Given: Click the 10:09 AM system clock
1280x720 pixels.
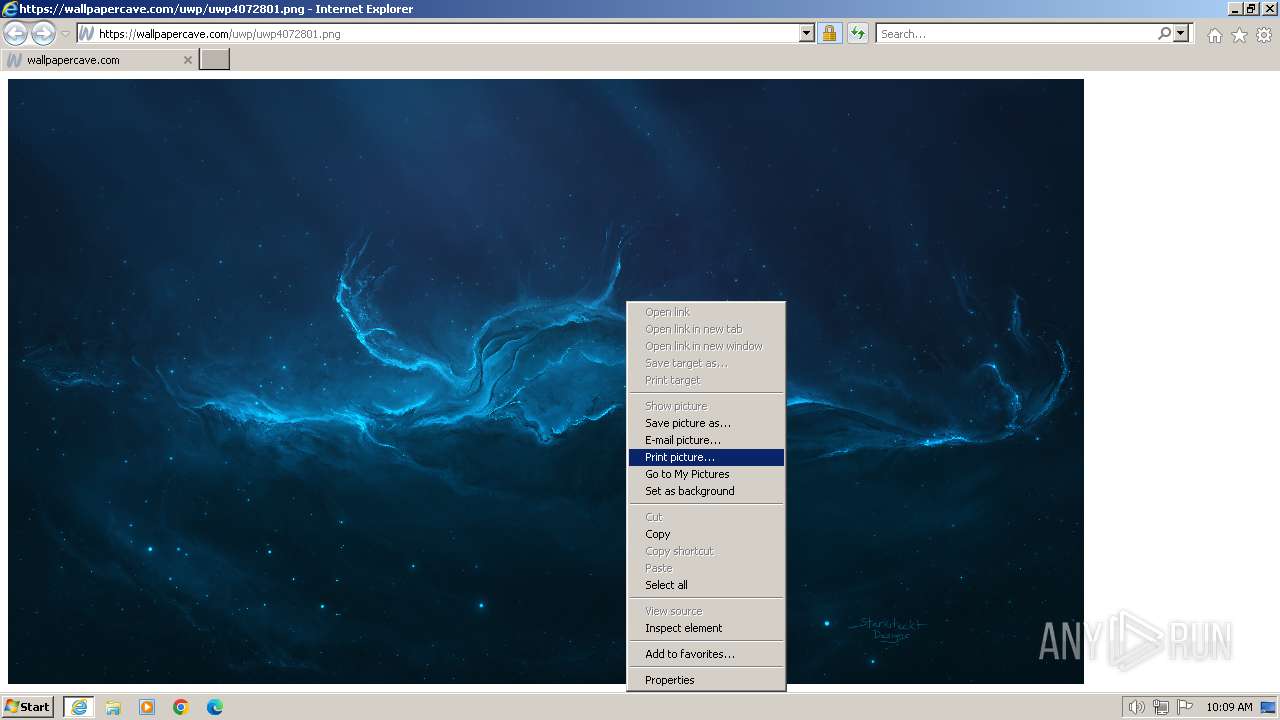Looking at the screenshot, I should (1229, 707).
